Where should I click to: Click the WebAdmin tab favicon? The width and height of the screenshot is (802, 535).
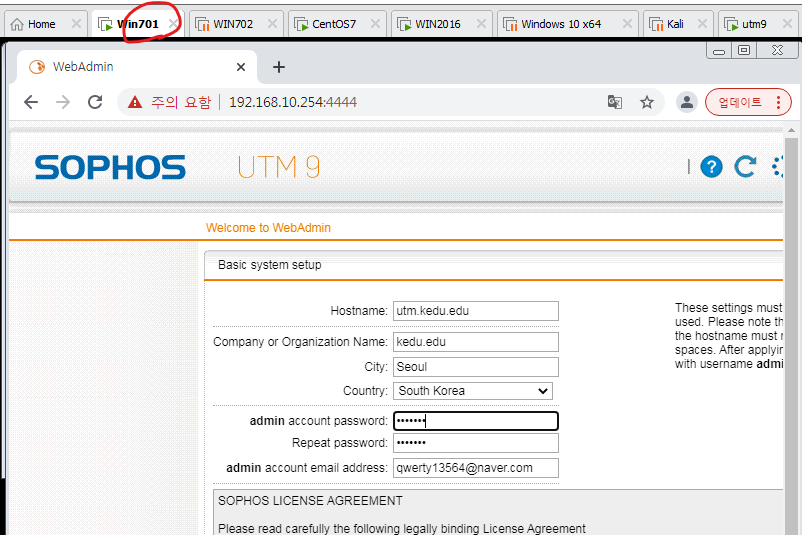click(37, 67)
